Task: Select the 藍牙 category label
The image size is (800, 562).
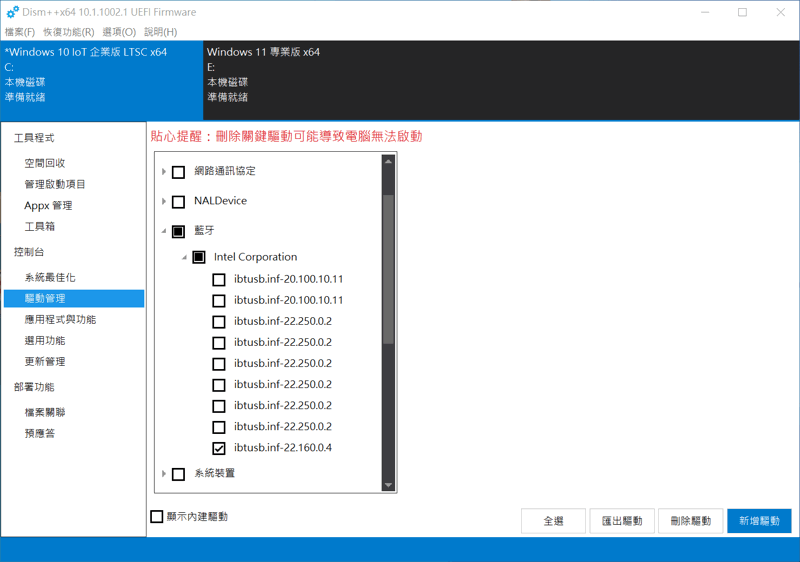Action: click(204, 231)
